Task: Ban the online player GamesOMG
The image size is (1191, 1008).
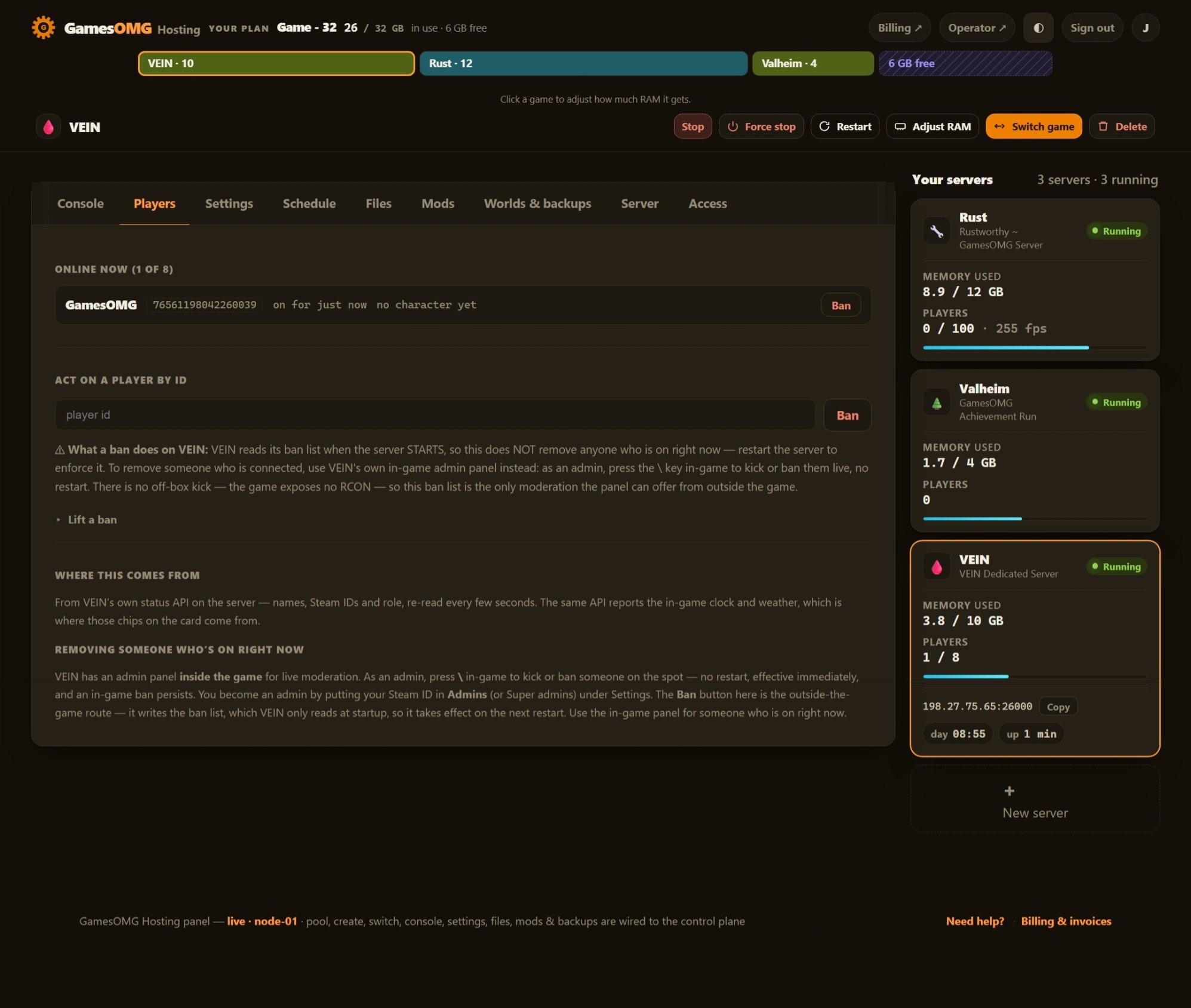Action: 841,305
